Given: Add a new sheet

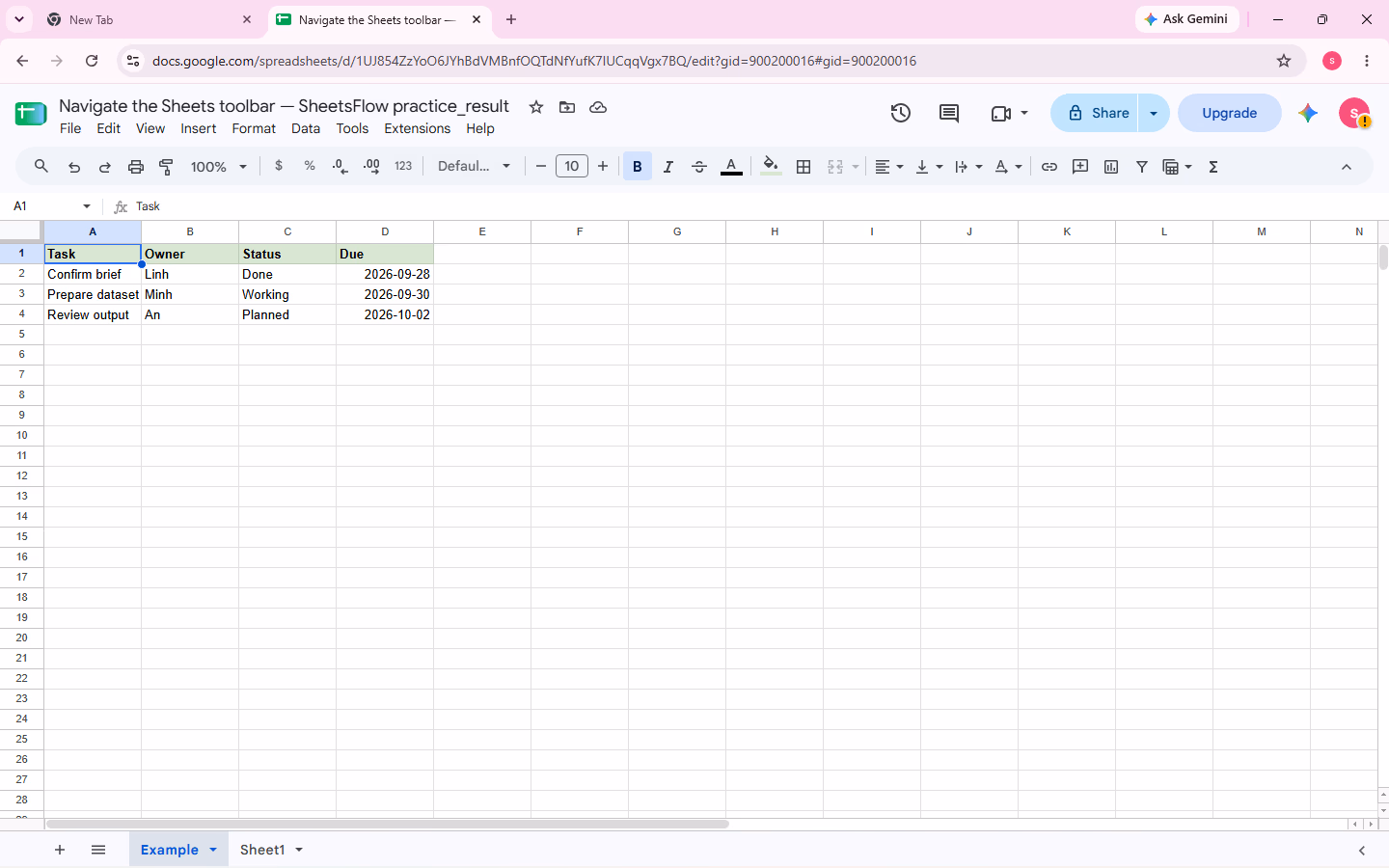Looking at the screenshot, I should (x=60, y=850).
